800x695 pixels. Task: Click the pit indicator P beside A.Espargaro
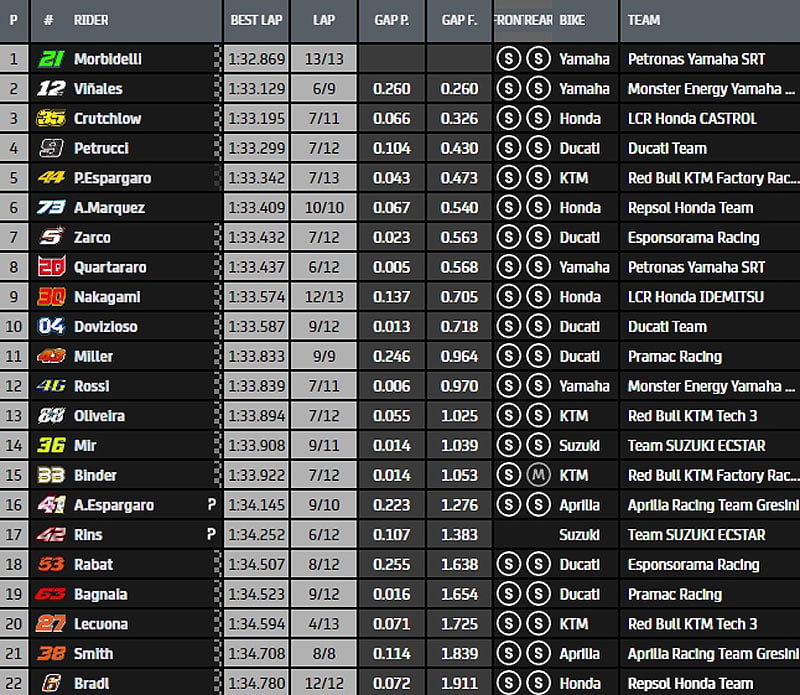pos(211,505)
